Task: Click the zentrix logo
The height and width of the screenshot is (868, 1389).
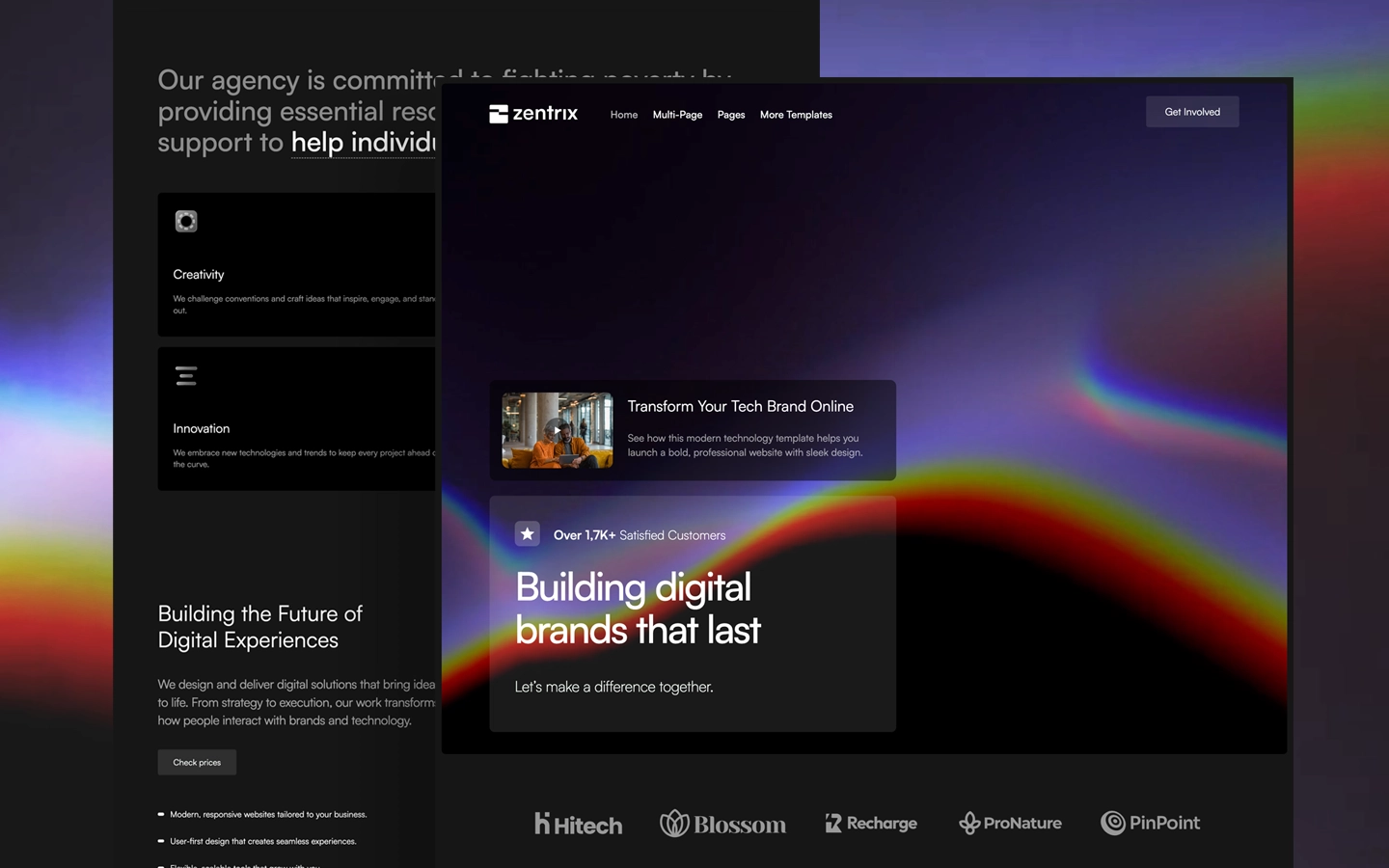Action: point(533,114)
